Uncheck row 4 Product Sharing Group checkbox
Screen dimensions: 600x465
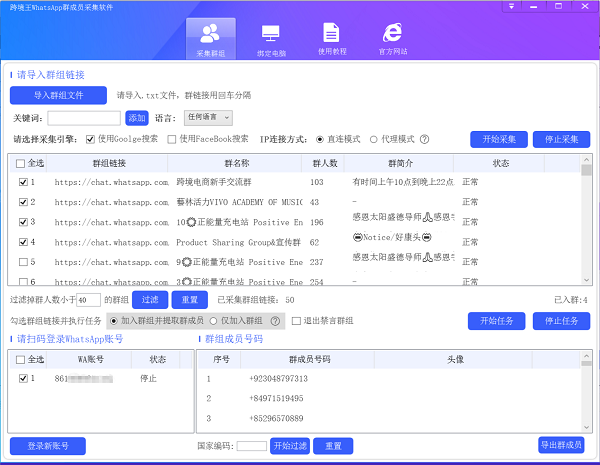tap(23, 242)
